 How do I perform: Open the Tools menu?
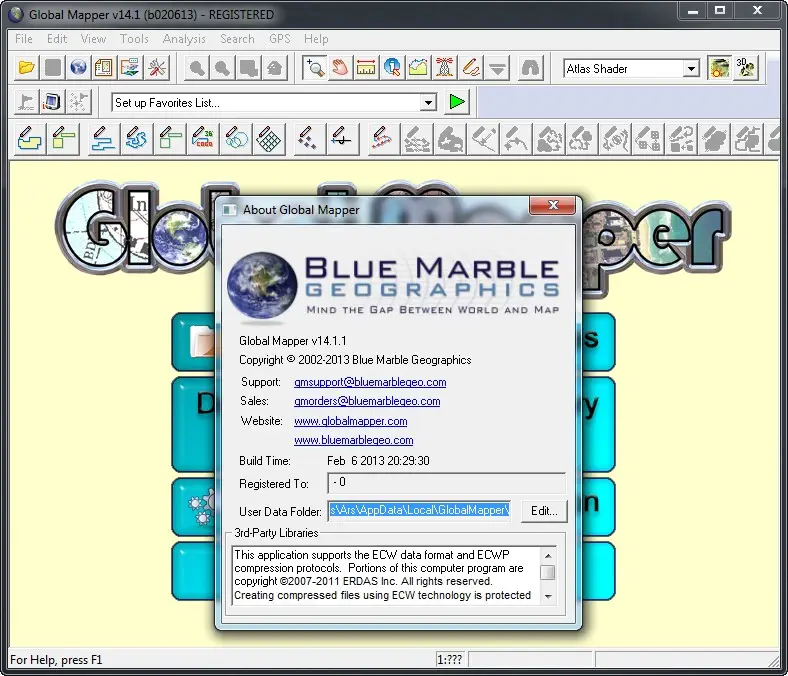tap(134, 39)
